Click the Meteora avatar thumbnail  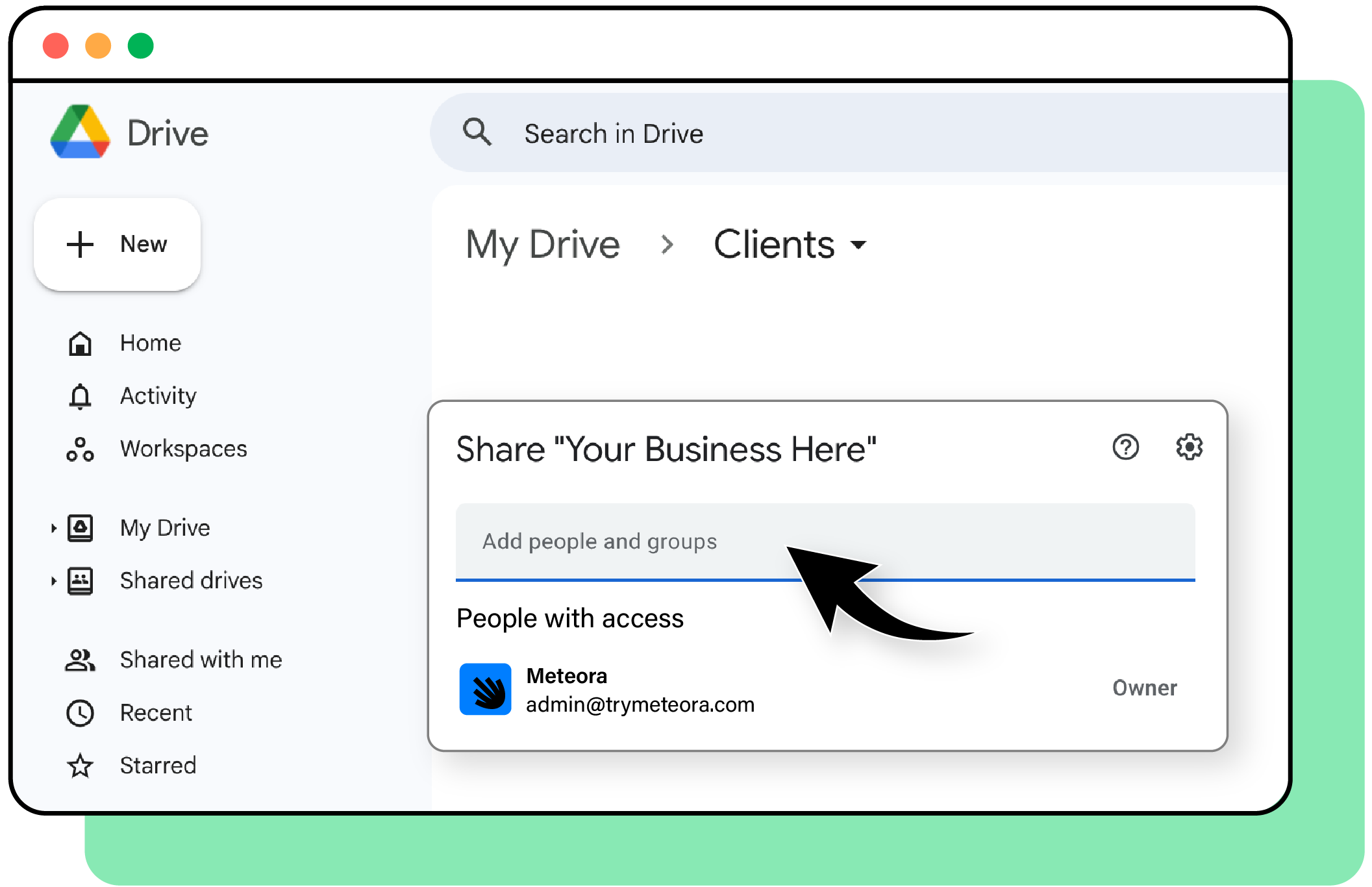click(x=485, y=689)
